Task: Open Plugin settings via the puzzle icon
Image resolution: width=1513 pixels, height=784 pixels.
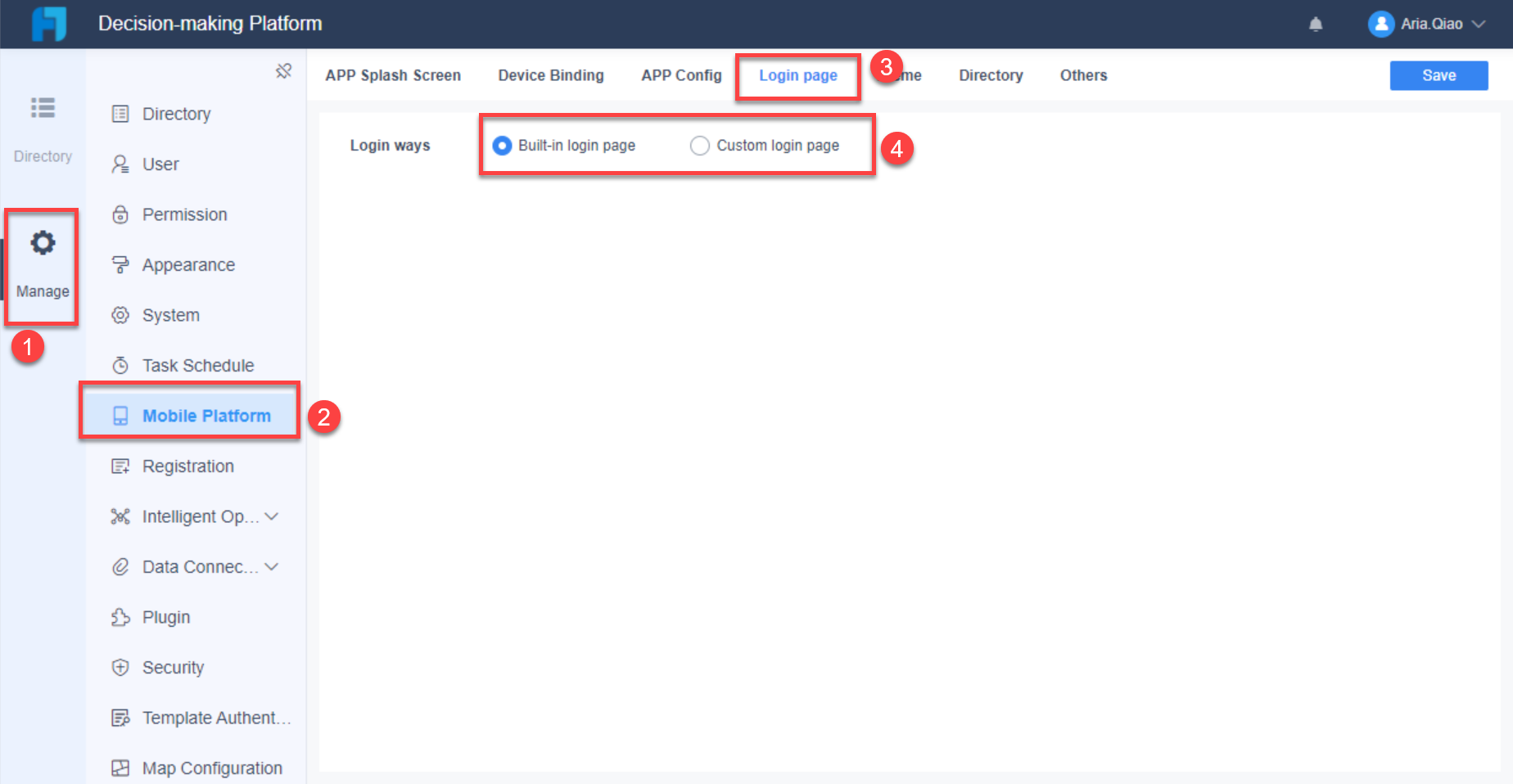Action: point(120,617)
